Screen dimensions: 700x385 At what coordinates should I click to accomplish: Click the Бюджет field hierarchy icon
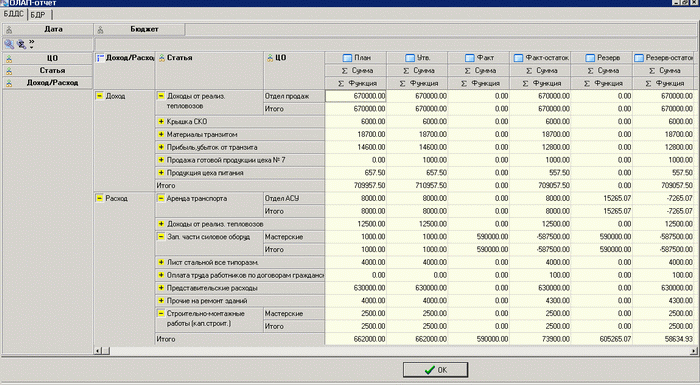coord(100,30)
